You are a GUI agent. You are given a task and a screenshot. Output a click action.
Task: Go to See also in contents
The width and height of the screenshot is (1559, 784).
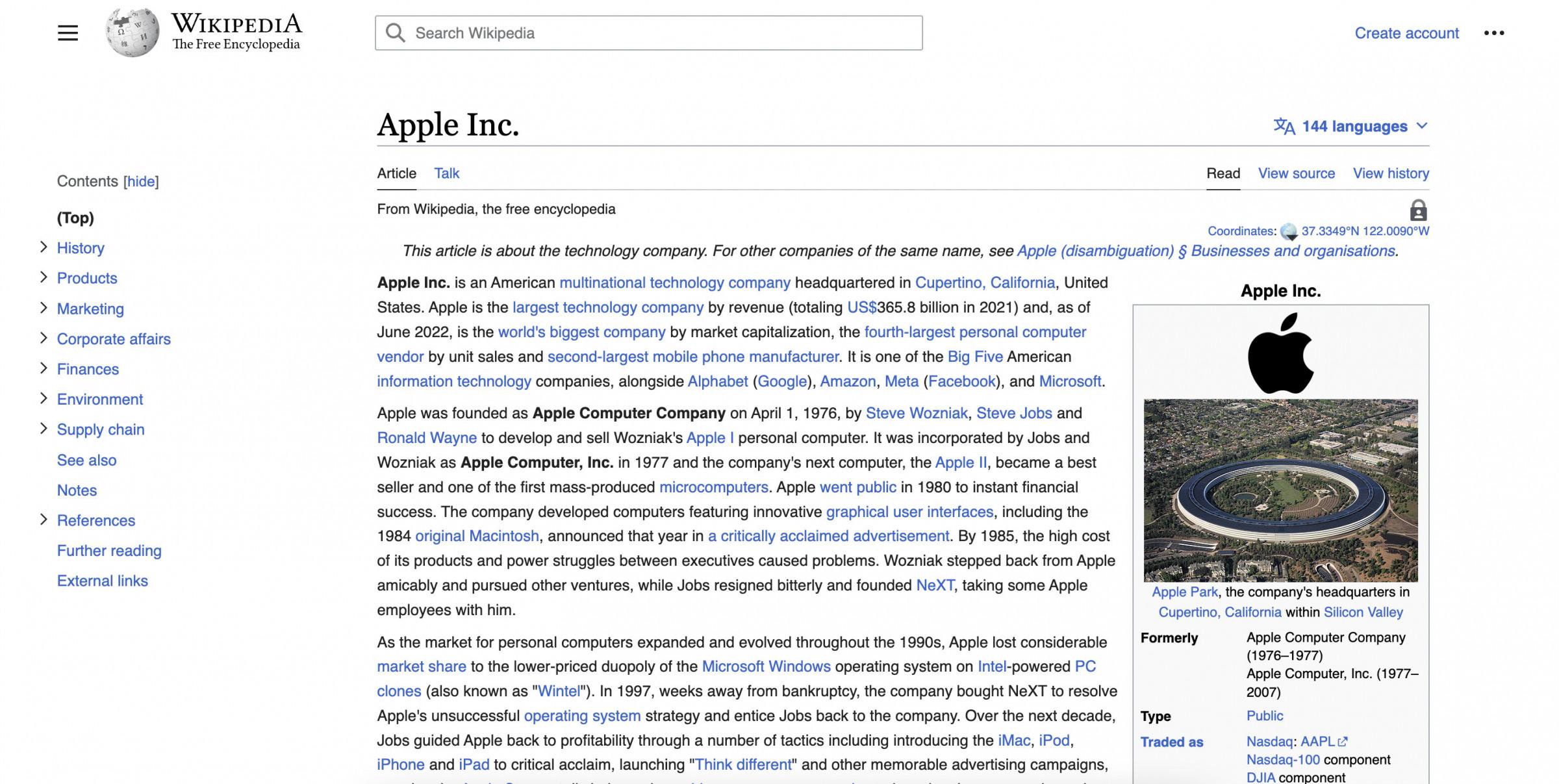87,460
